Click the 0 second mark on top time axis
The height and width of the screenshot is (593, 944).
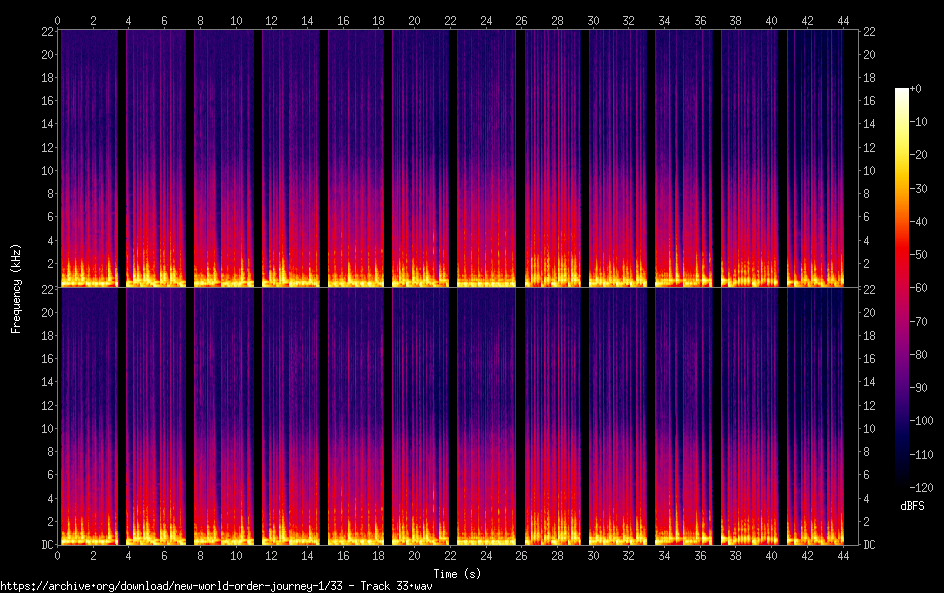(x=58, y=20)
